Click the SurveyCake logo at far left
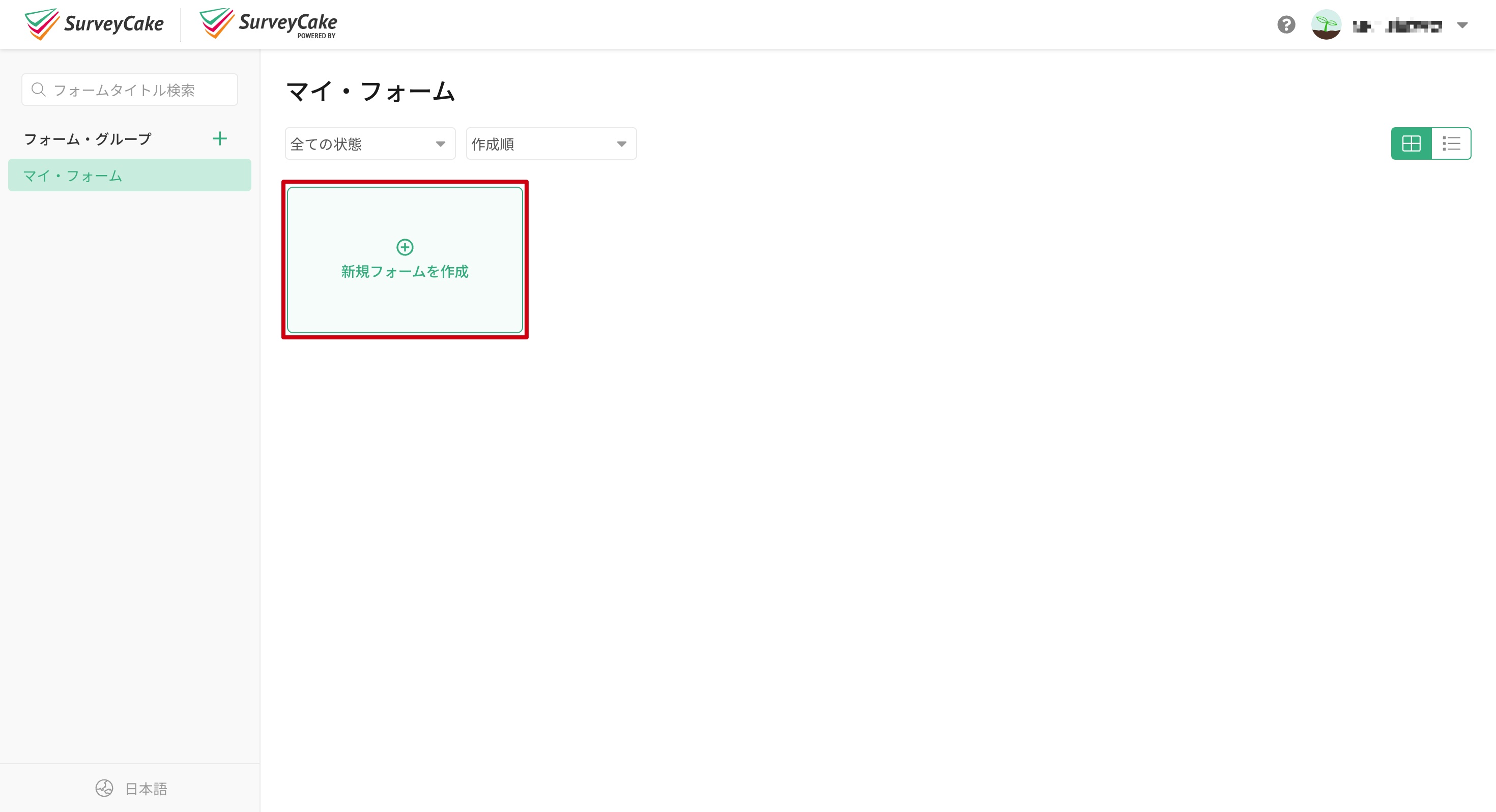Viewport: 1496px width, 812px height. coord(94,24)
